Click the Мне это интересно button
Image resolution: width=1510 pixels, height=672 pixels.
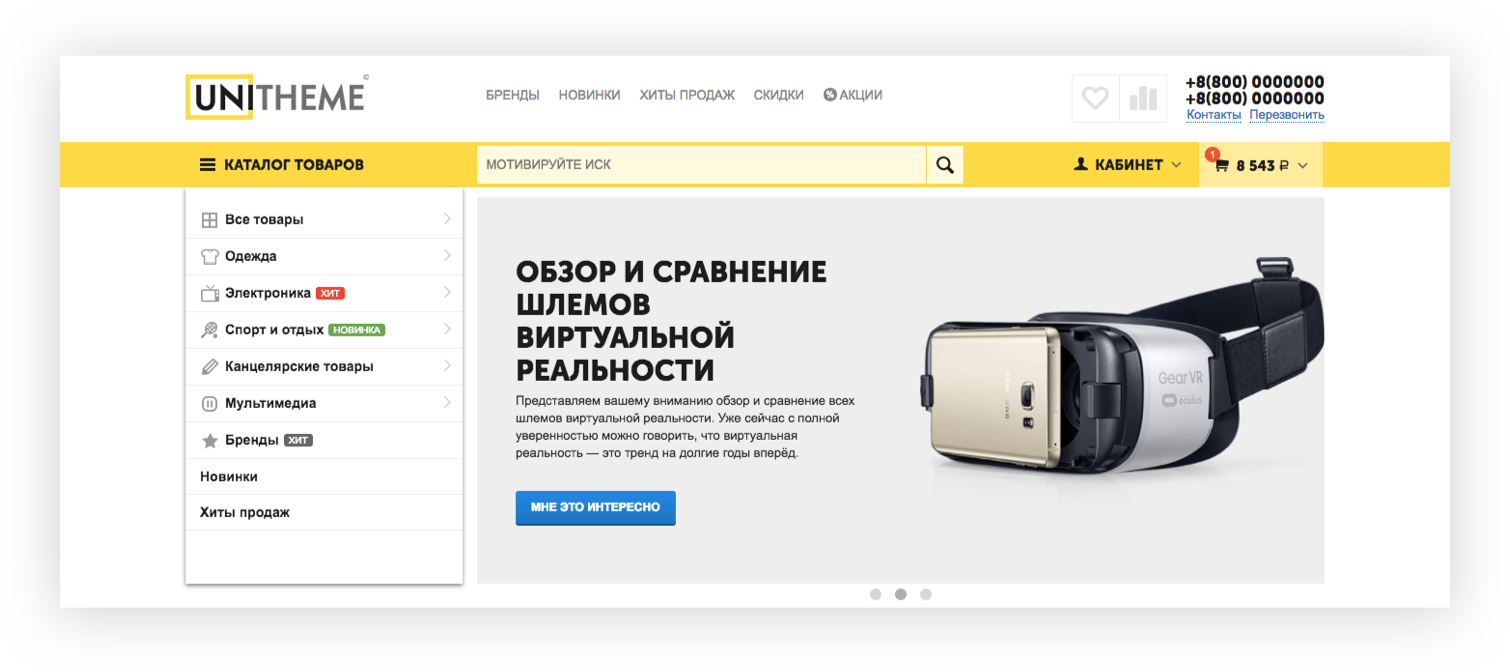(x=595, y=508)
